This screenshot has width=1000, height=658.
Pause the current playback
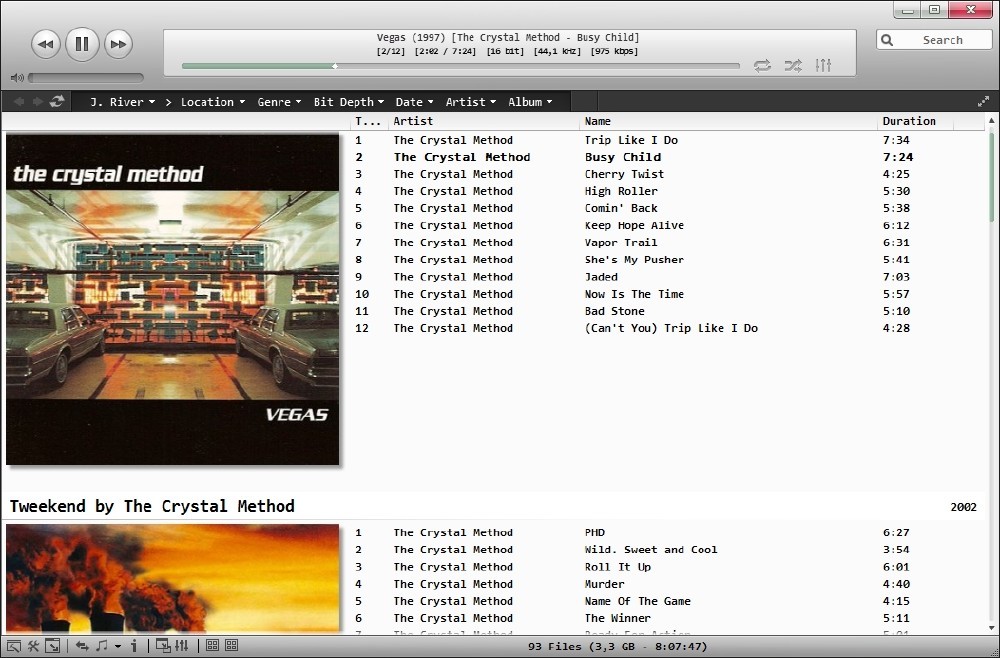82,44
